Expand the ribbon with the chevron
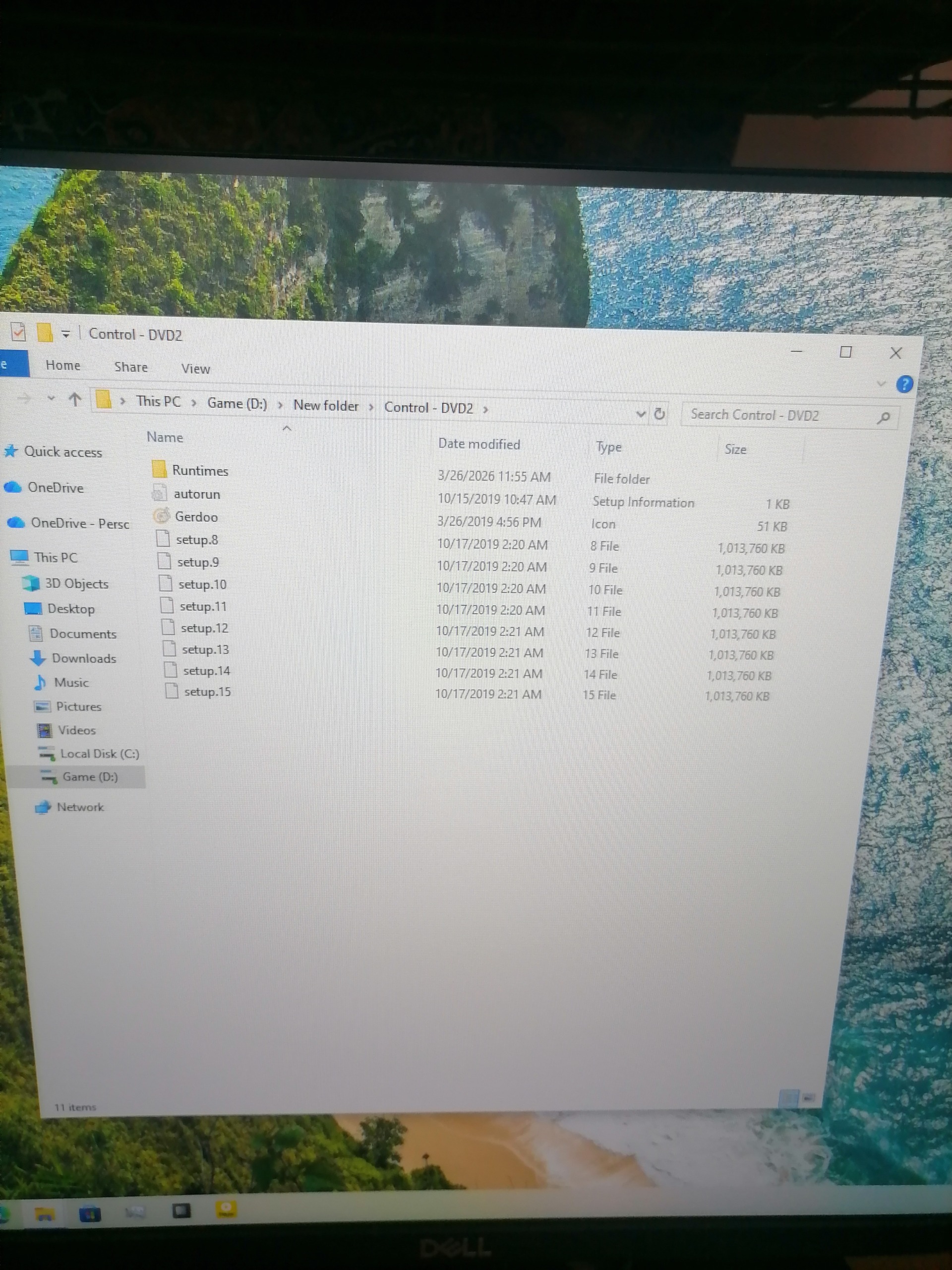 click(x=882, y=383)
